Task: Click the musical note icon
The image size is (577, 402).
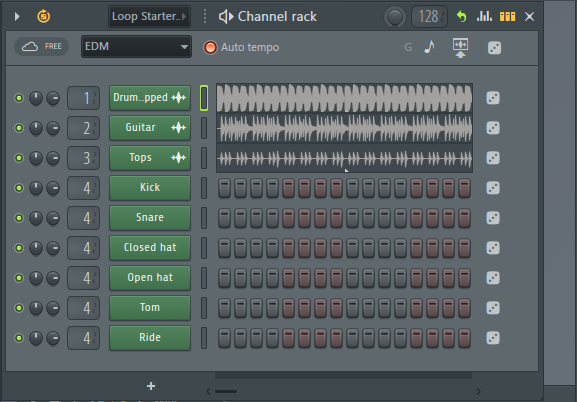Action: pos(429,47)
